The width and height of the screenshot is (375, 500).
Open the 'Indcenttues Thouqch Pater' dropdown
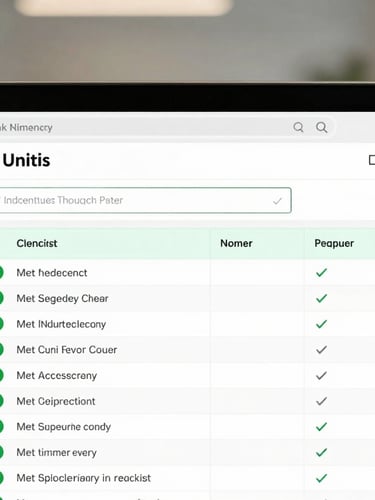(x=145, y=200)
